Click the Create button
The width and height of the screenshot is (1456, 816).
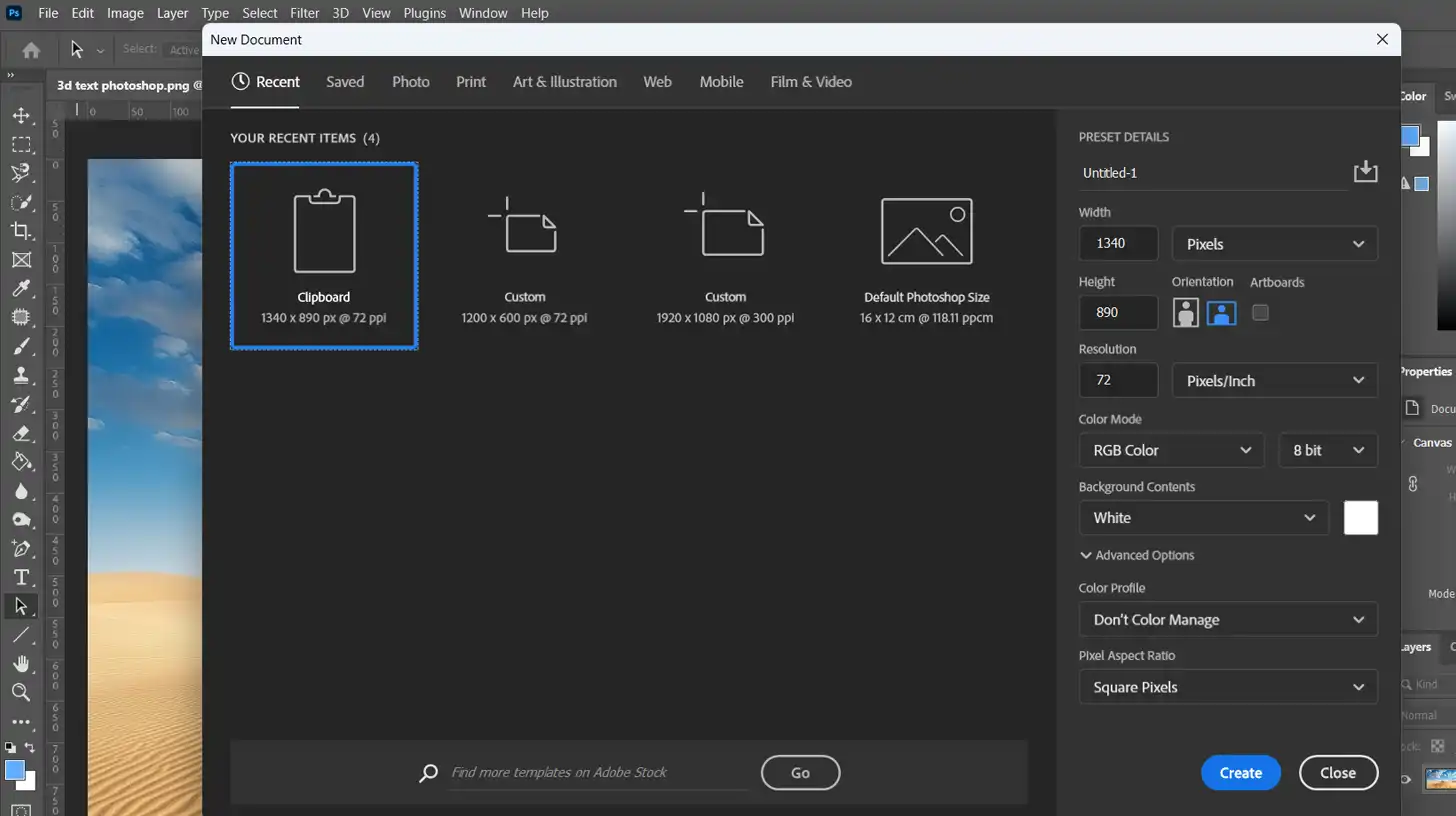1241,773
